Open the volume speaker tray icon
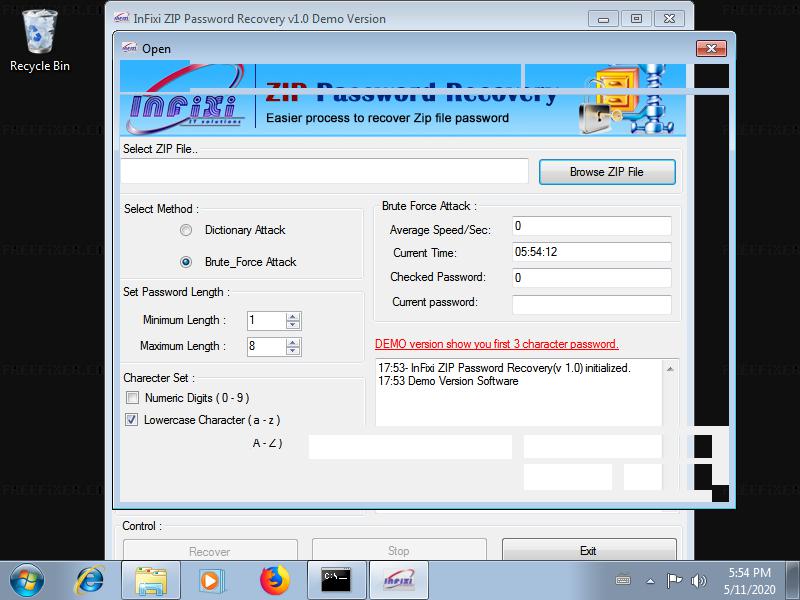 pos(698,581)
